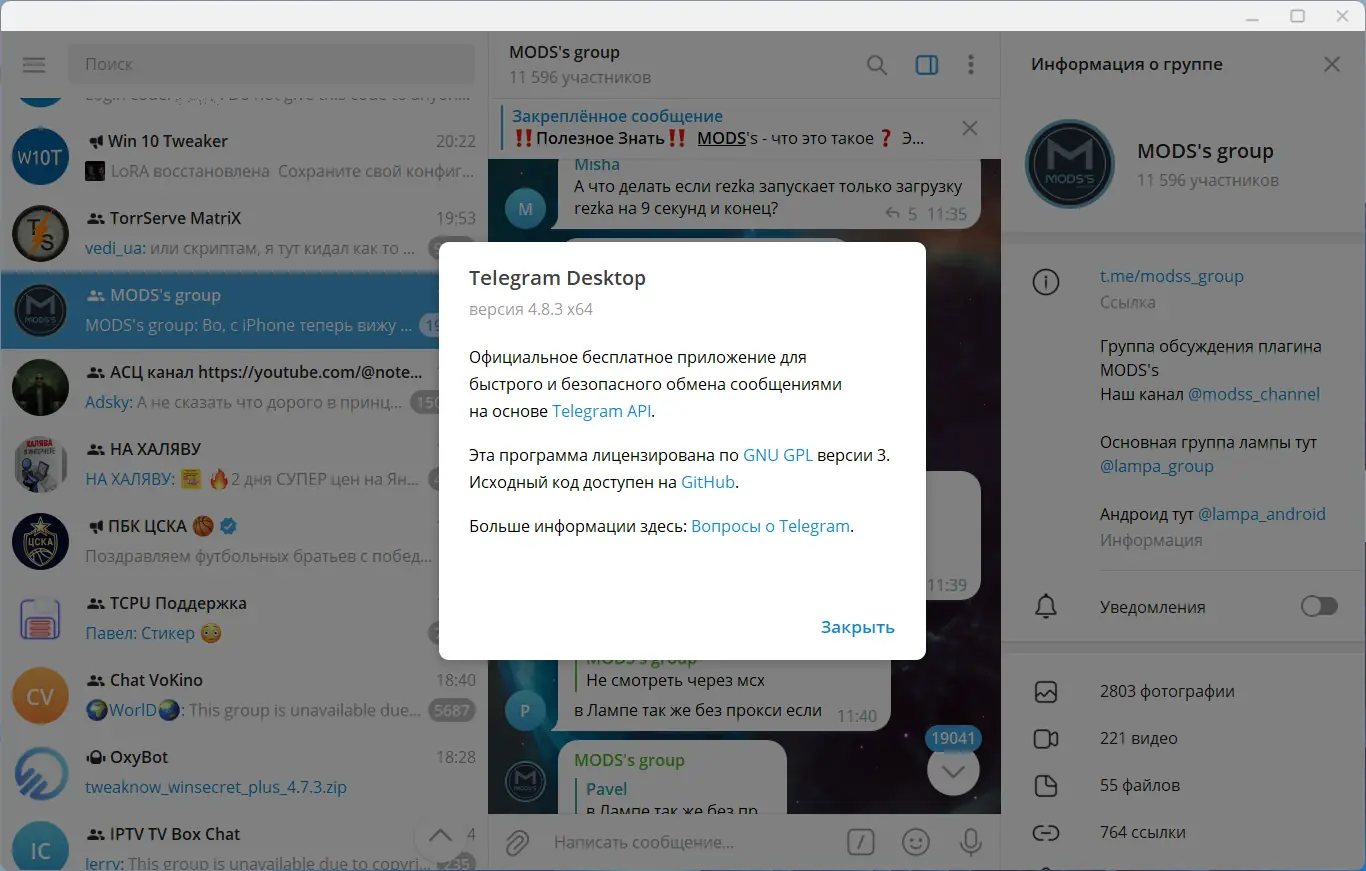Viewport: 1366px width, 871px height.
Task: Open the GitHub source code link
Action: coord(708,482)
